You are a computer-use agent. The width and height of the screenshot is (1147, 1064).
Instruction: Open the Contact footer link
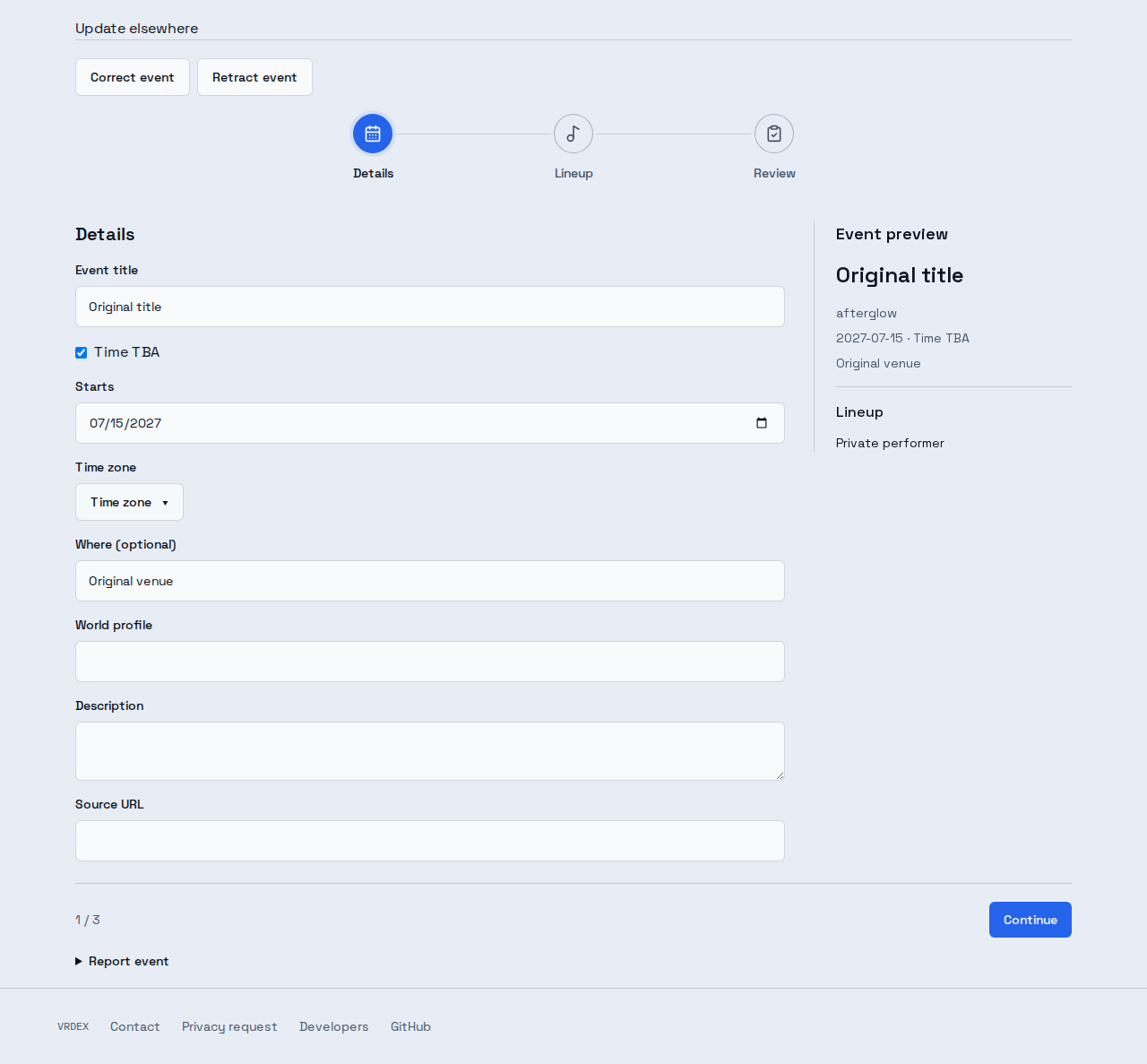click(135, 1026)
